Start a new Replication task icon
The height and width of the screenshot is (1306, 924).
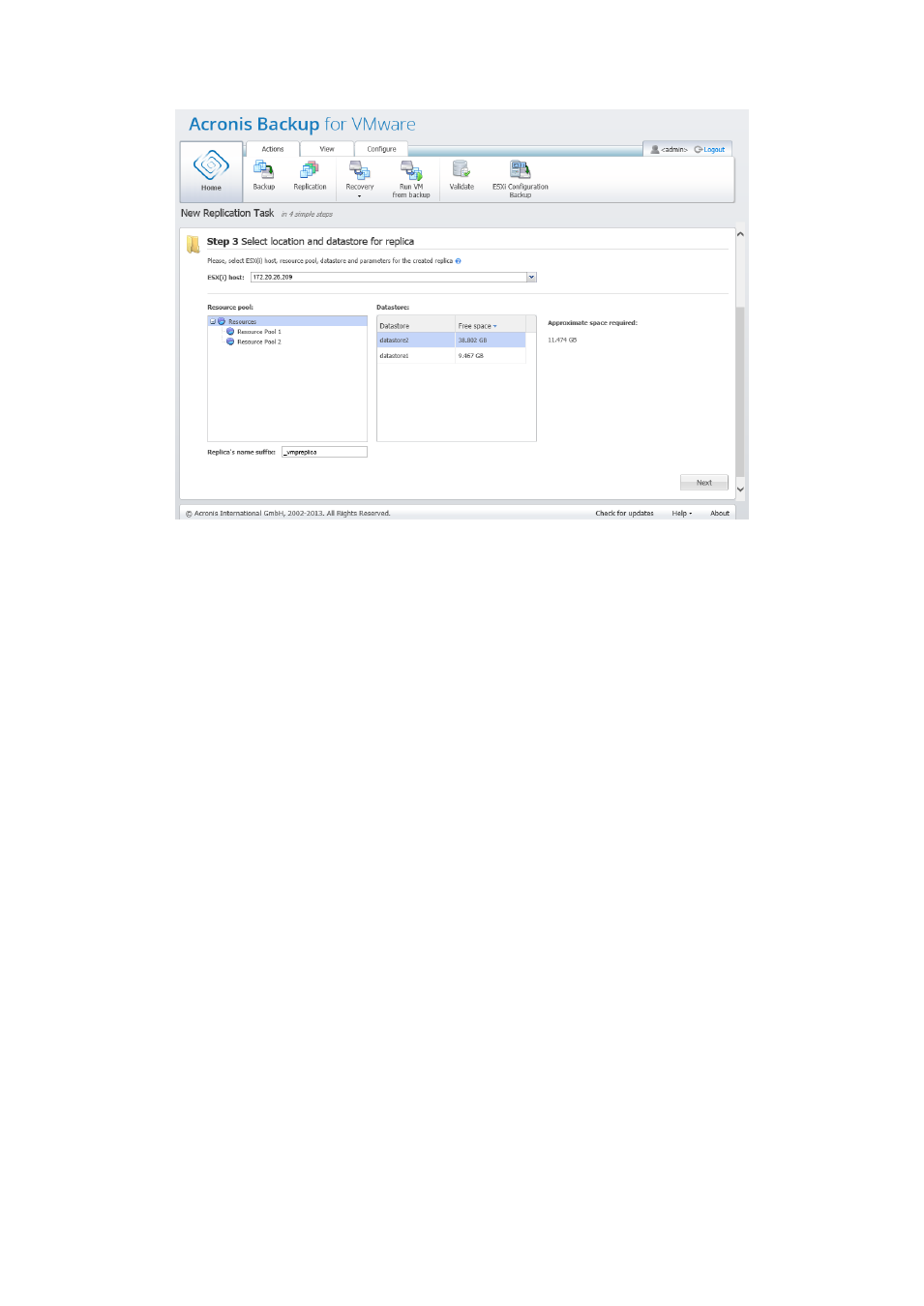click(x=310, y=170)
